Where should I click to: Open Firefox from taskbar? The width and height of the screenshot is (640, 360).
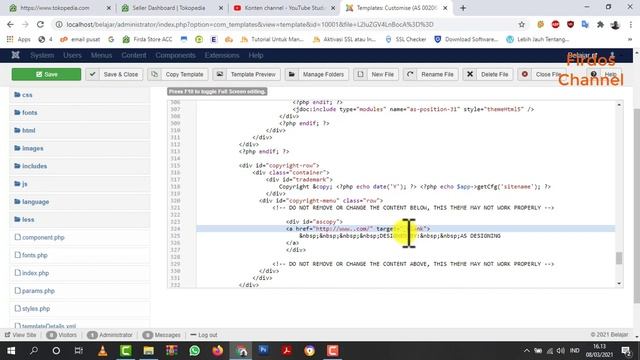click(x=218, y=351)
